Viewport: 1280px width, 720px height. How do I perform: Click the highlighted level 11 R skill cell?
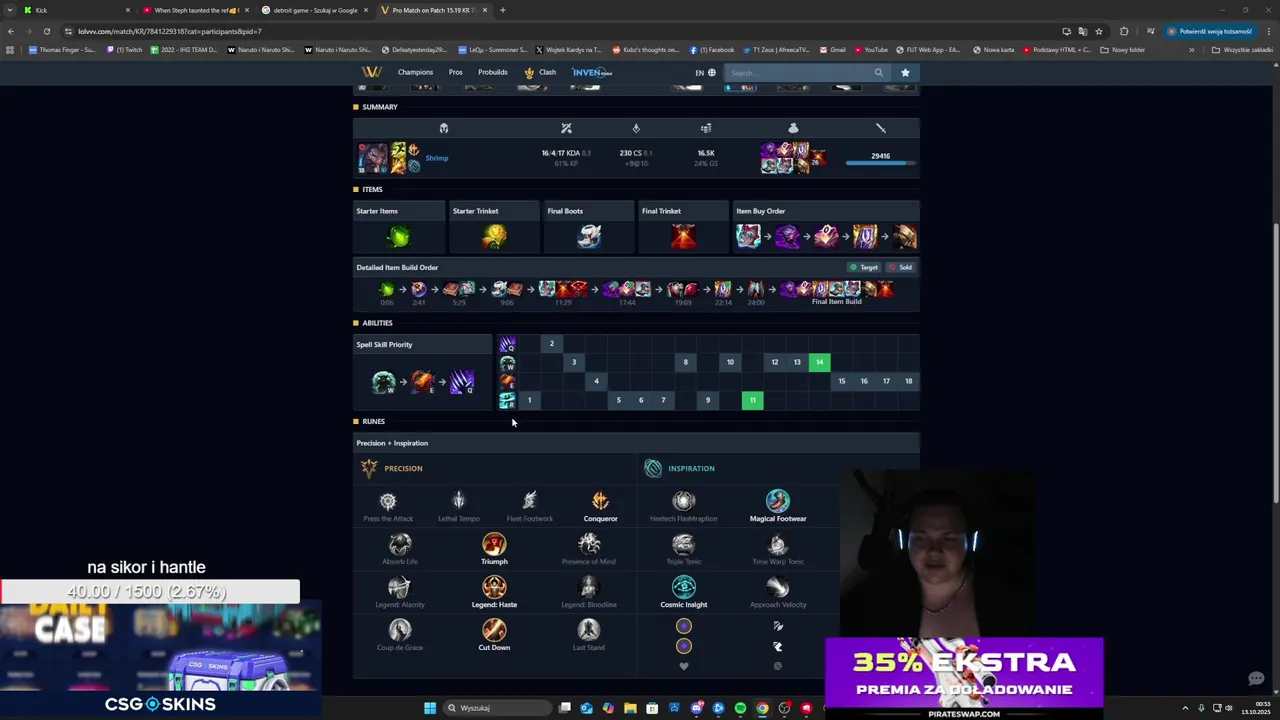tap(752, 400)
